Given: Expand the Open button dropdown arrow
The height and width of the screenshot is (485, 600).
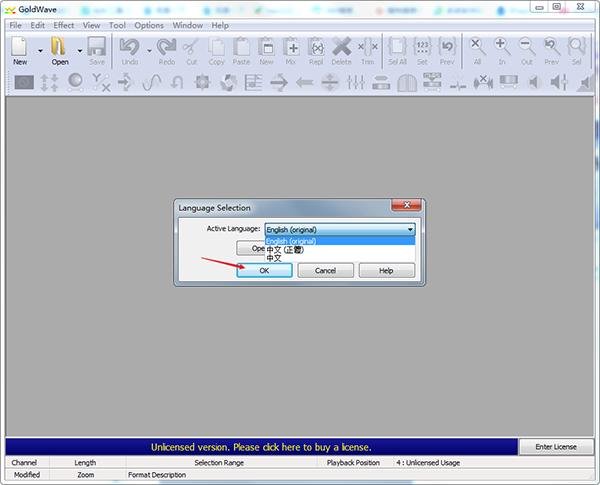Looking at the screenshot, I should pos(80,51).
